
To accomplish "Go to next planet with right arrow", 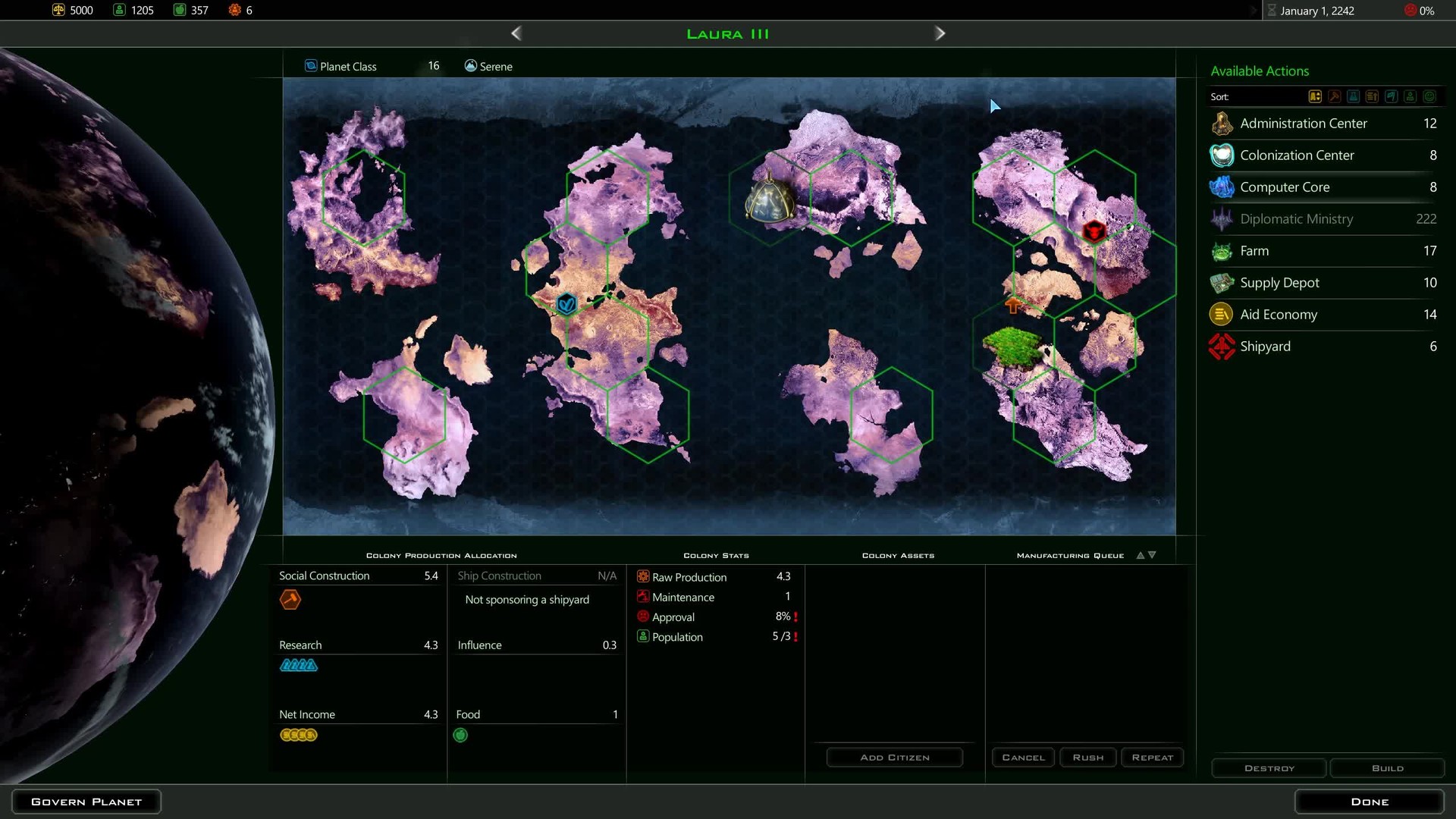I will (940, 33).
